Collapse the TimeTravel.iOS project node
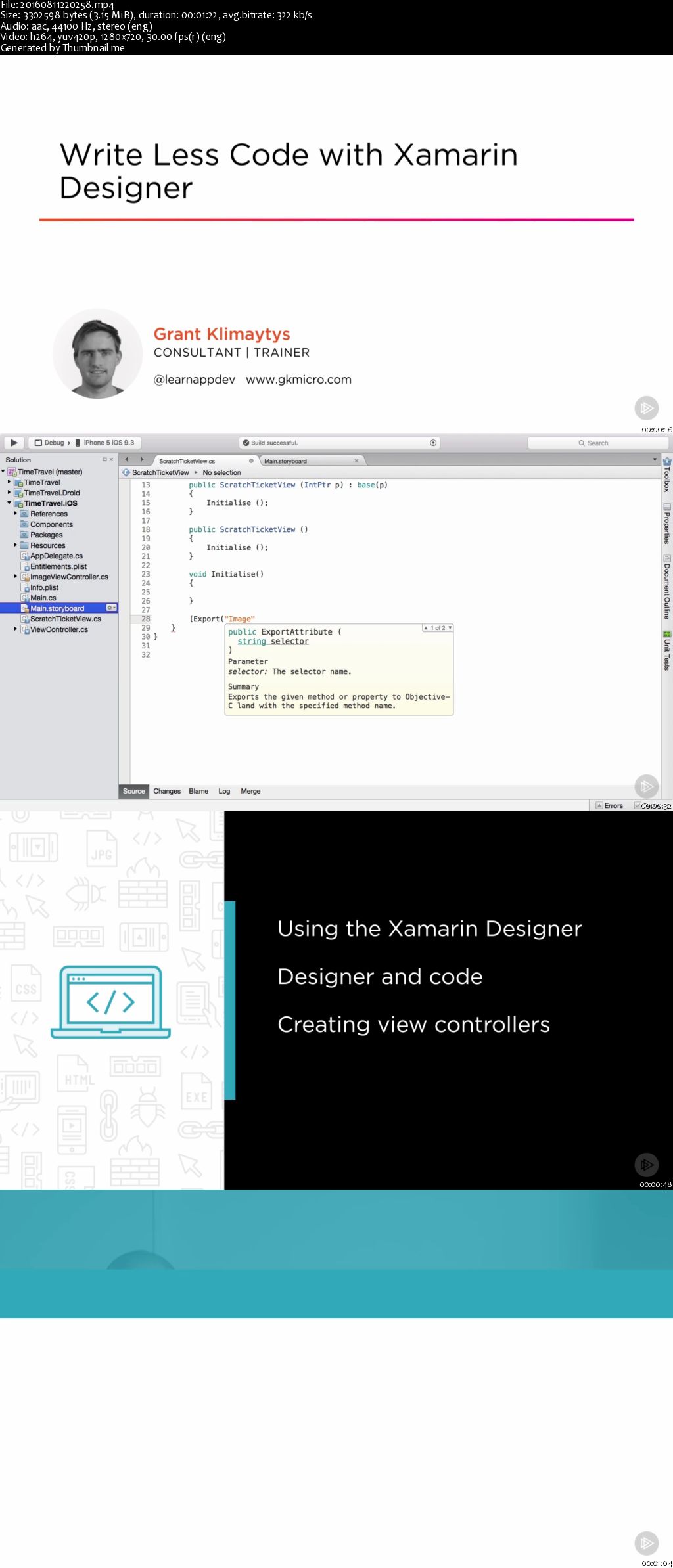Viewport: 673px width, 1568px height. pyautogui.click(x=9, y=503)
